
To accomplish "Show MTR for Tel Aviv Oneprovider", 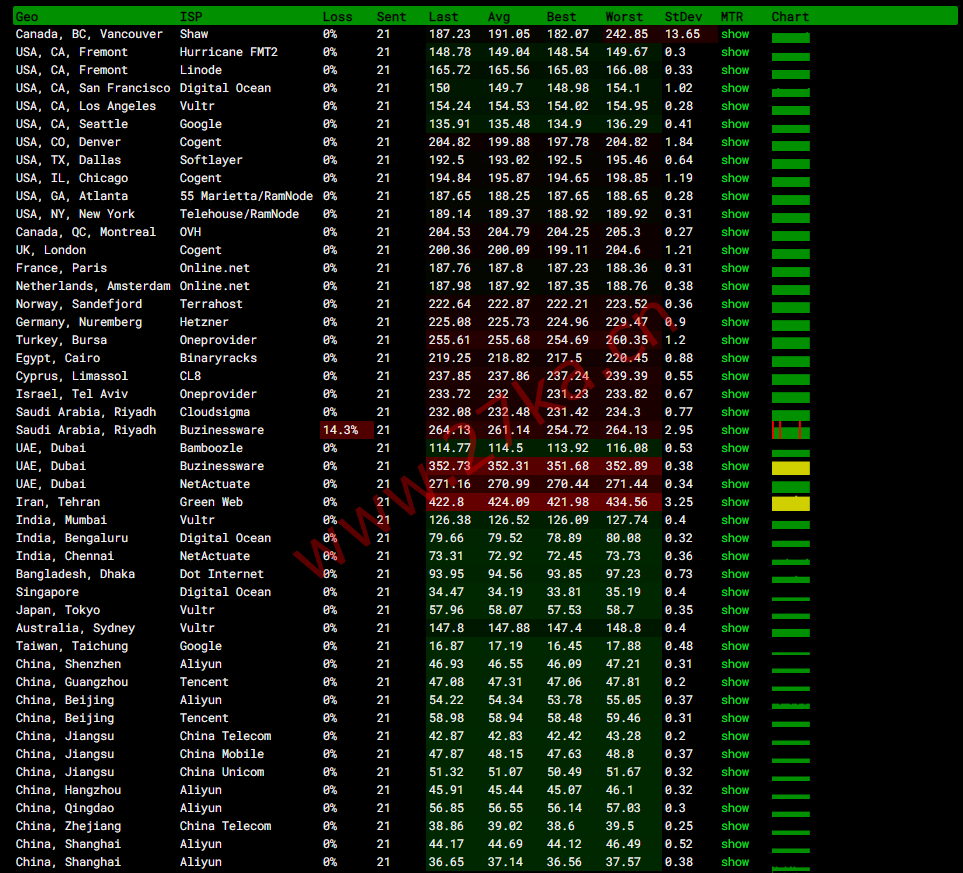I will pos(735,394).
